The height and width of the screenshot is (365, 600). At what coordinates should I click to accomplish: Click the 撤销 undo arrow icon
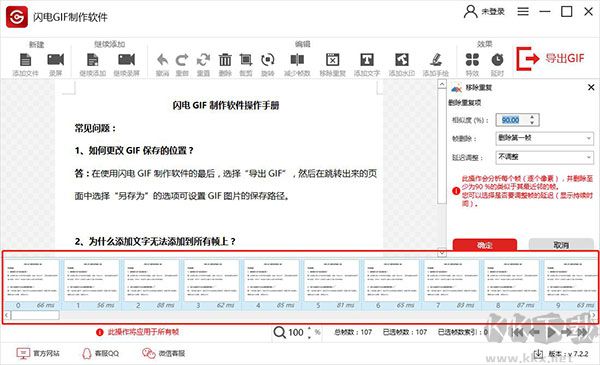[163, 60]
